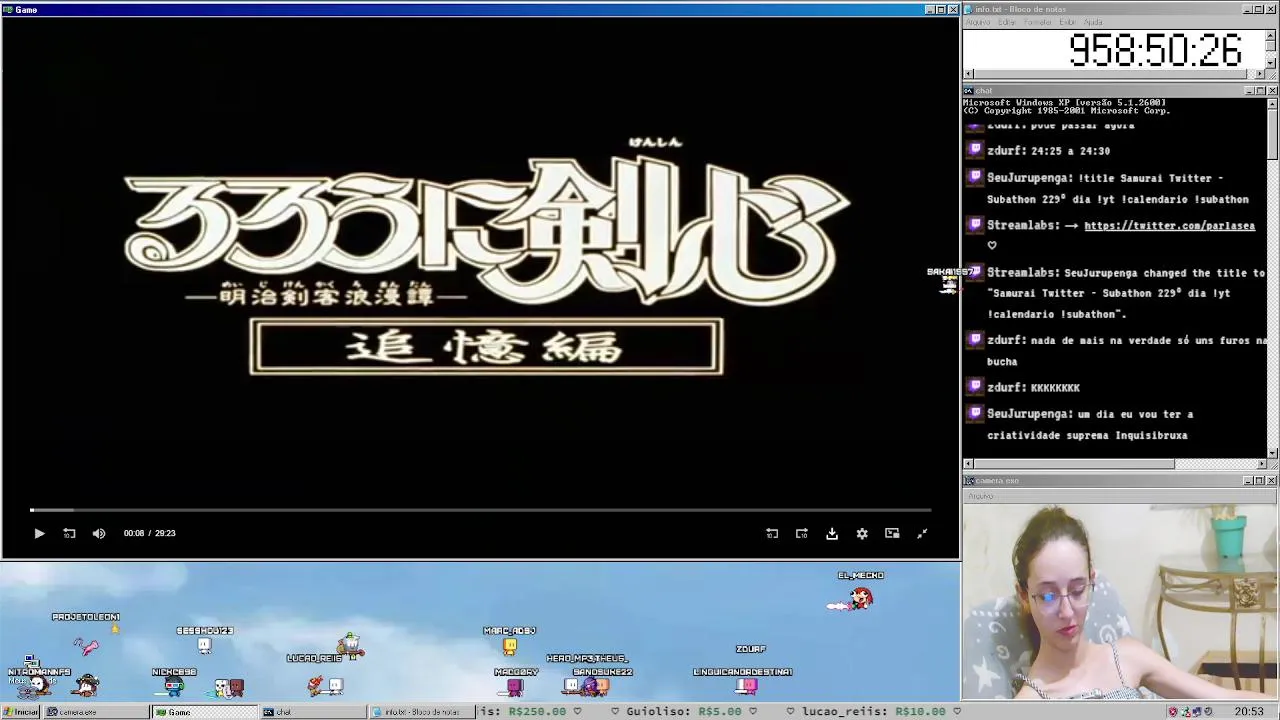Viewport: 1280px width, 720px height.
Task: Click the red system tray icon
Action: (1173, 712)
